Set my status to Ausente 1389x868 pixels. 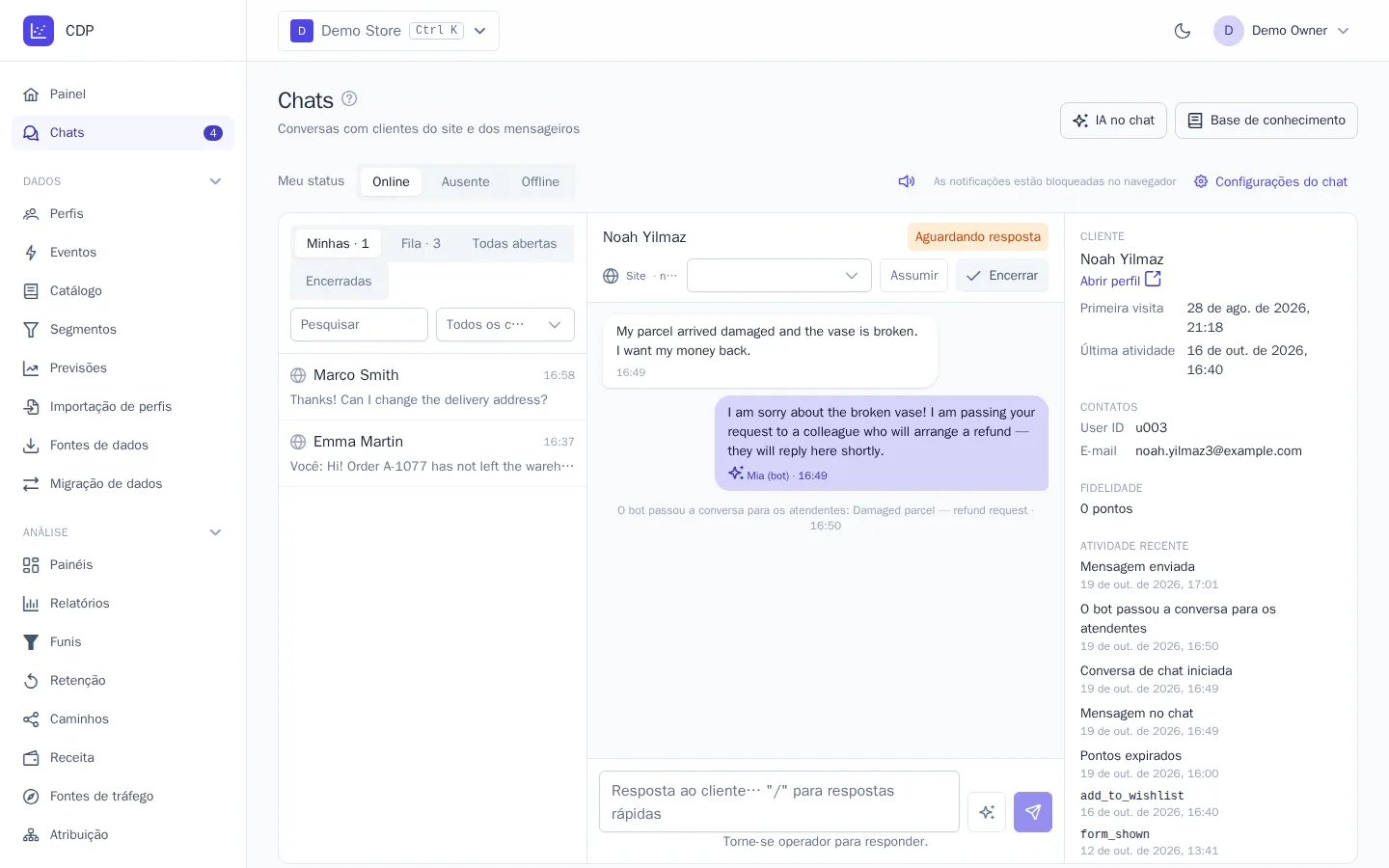(466, 181)
